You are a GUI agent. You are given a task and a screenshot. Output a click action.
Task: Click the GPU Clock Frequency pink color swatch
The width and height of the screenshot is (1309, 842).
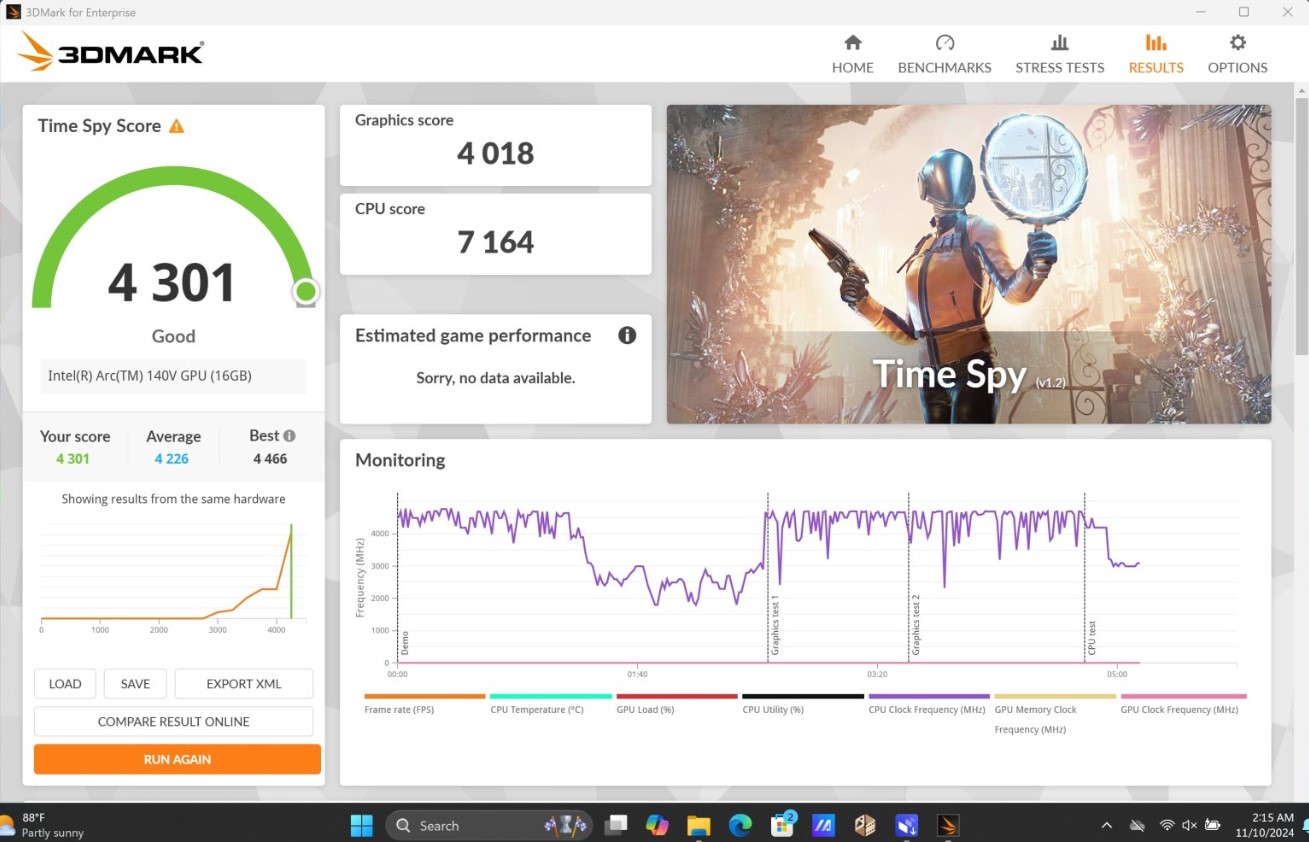(1181, 695)
